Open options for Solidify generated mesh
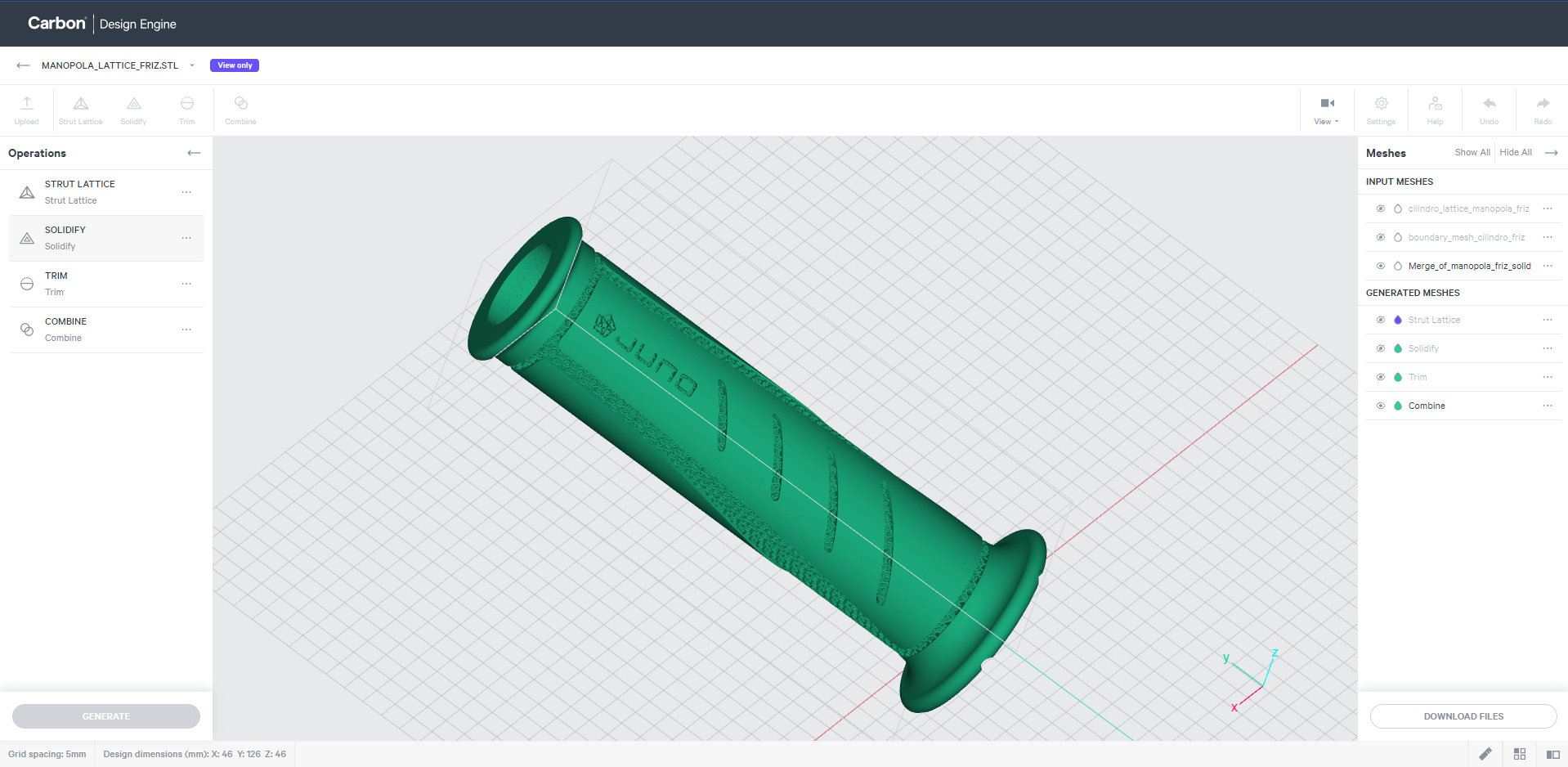The width and height of the screenshot is (1568, 767). [1548, 348]
